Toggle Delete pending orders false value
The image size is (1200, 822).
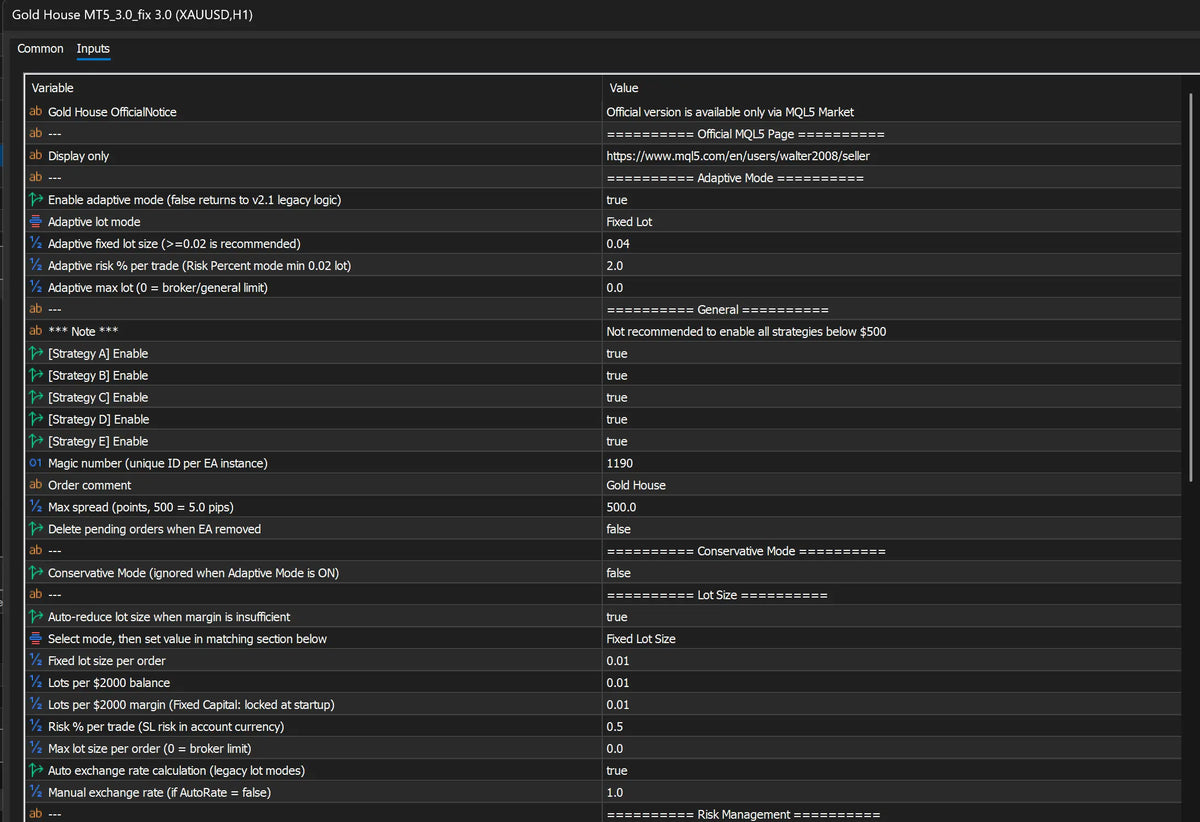(x=619, y=530)
